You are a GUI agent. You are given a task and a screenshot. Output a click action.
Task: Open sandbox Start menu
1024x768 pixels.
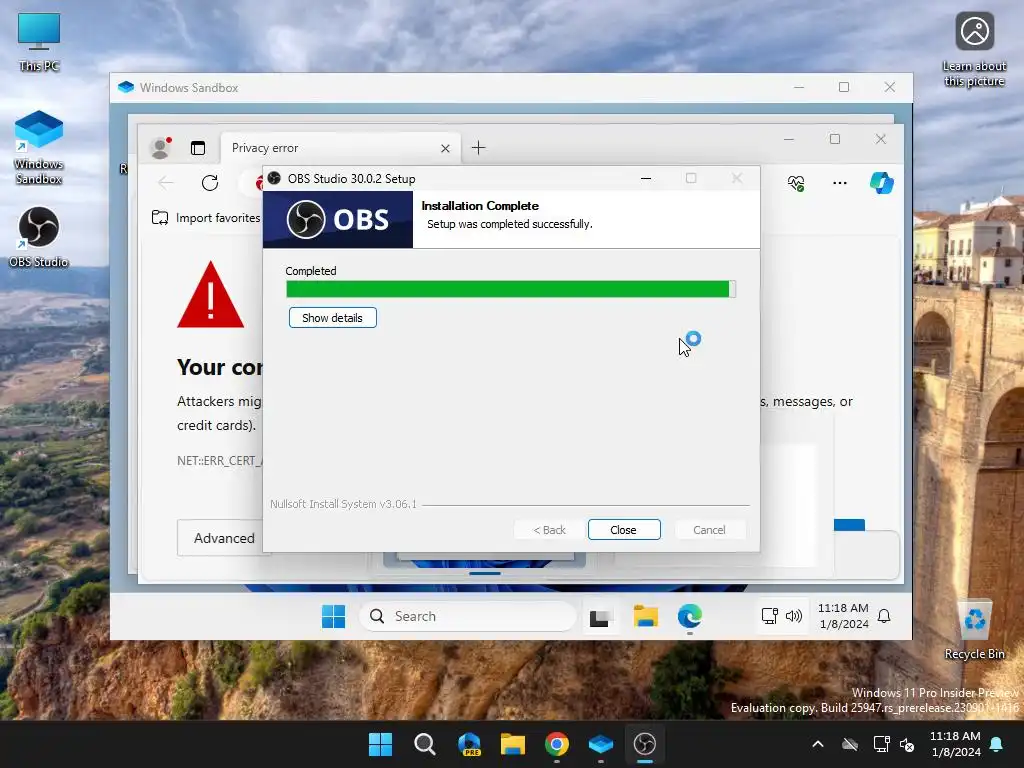(334, 616)
